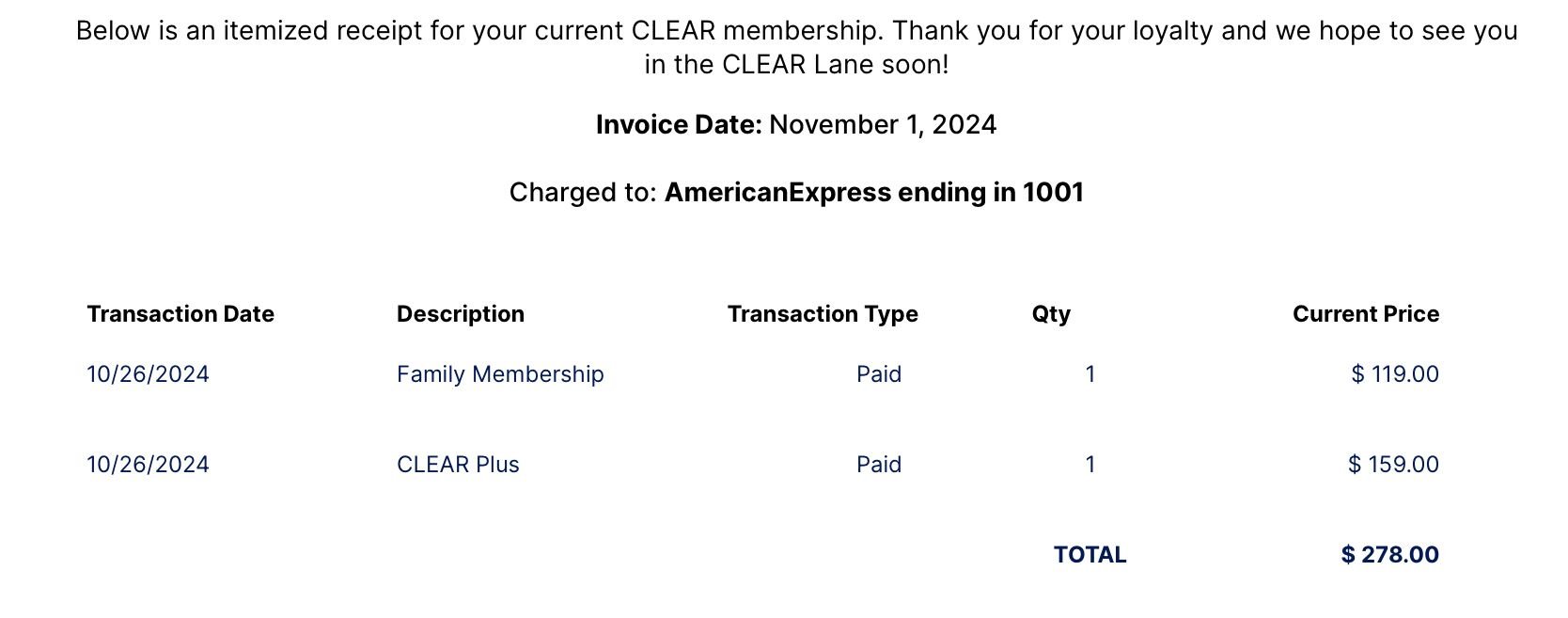Click the AmericanExpress ending in 1001 text

click(873, 193)
